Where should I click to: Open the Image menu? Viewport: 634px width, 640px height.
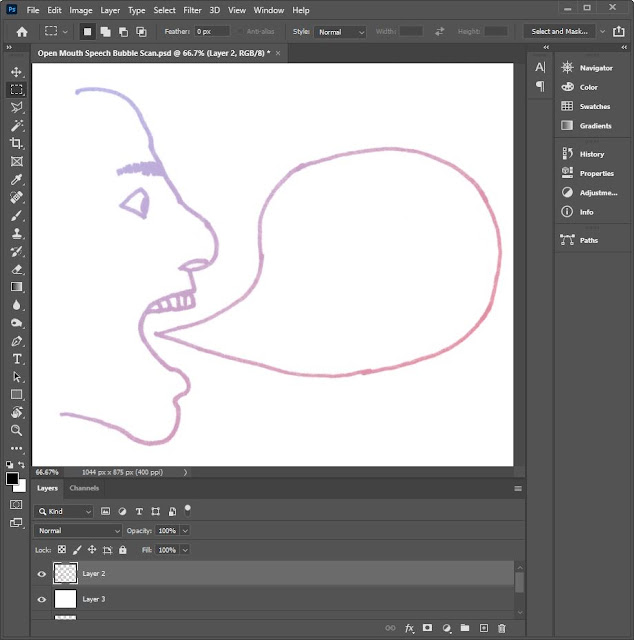[x=80, y=10]
